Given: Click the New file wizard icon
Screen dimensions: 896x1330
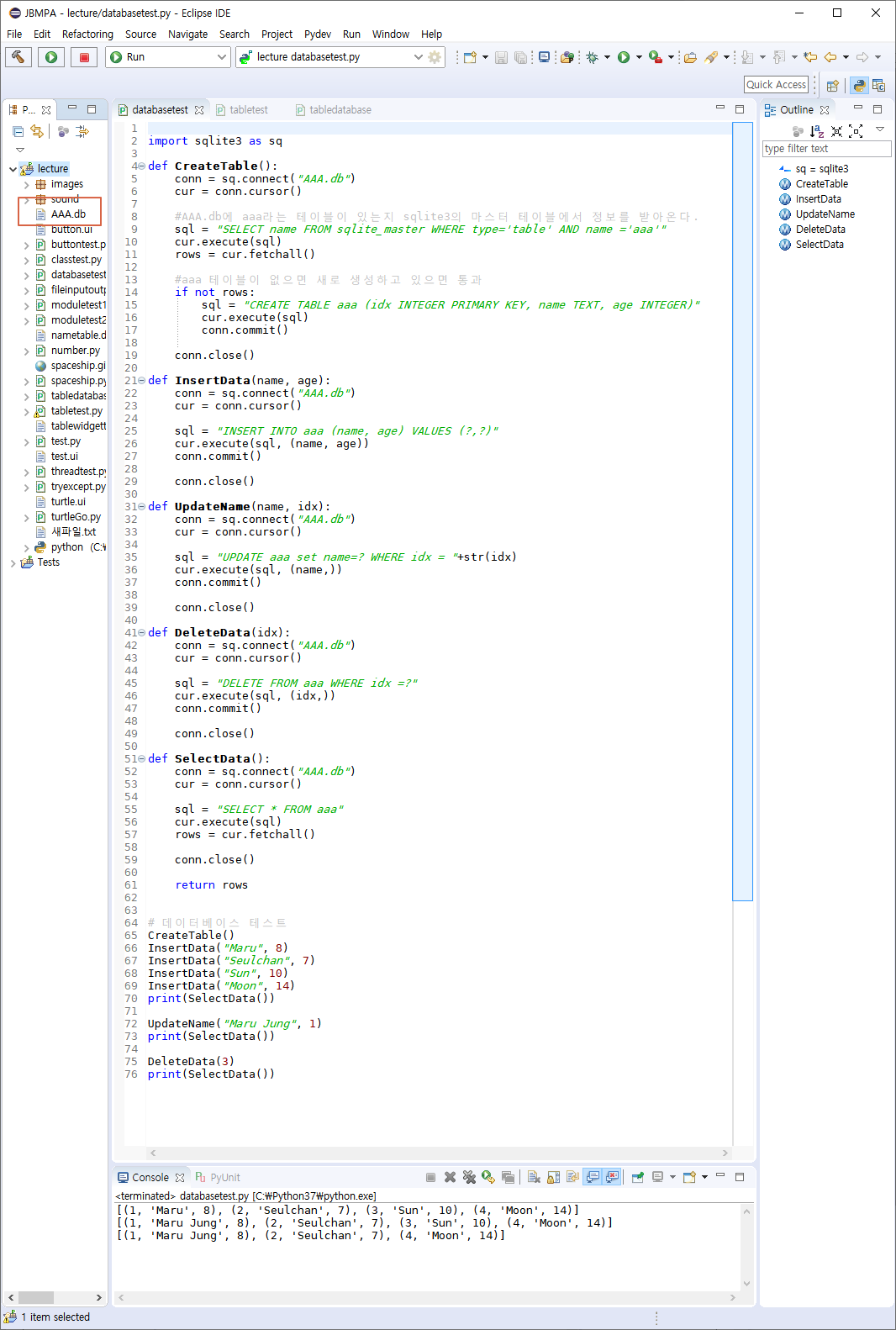Looking at the screenshot, I should point(470,57).
